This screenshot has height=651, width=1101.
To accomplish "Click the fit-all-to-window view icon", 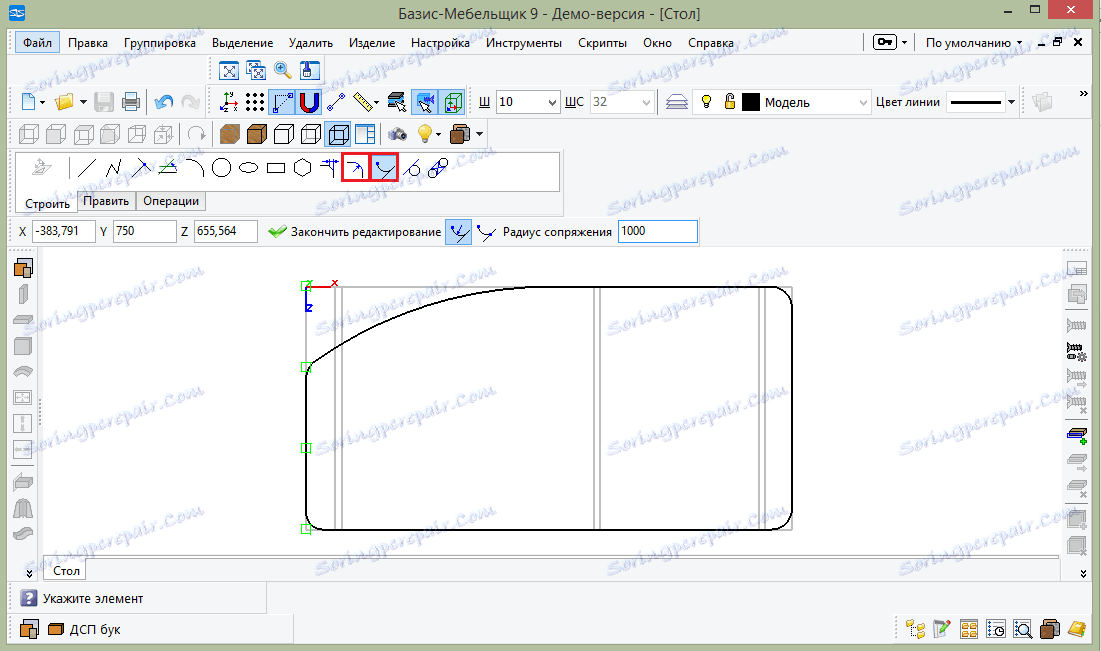I will tap(229, 70).
